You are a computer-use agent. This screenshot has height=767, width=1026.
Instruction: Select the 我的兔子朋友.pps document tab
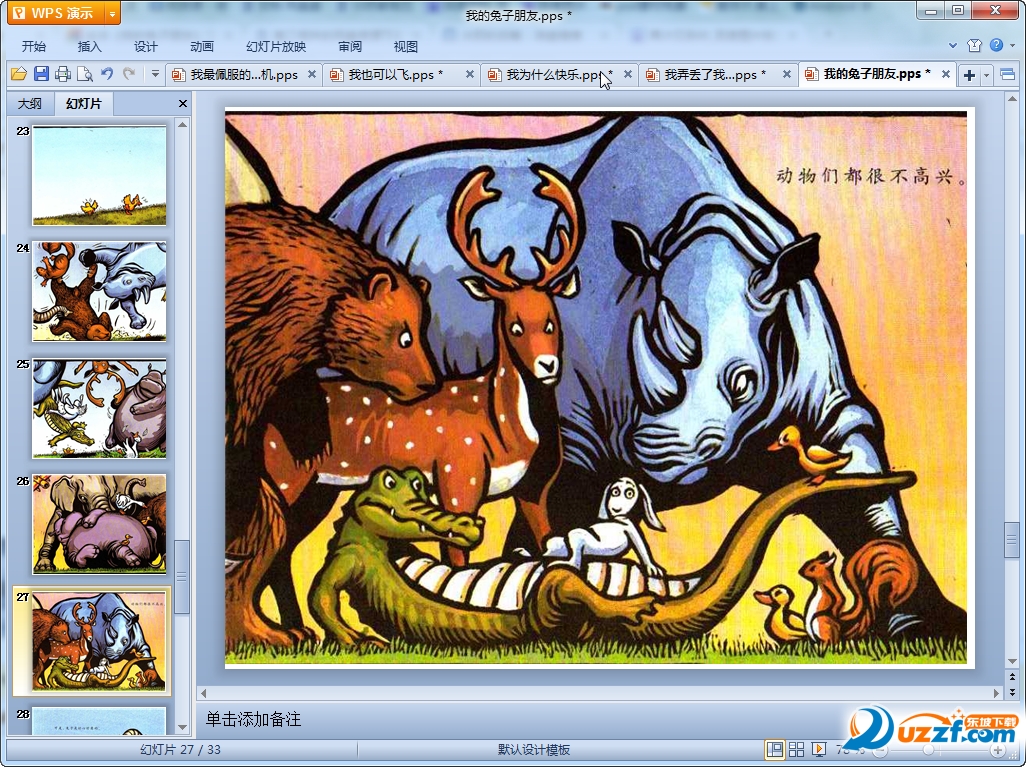(x=876, y=74)
